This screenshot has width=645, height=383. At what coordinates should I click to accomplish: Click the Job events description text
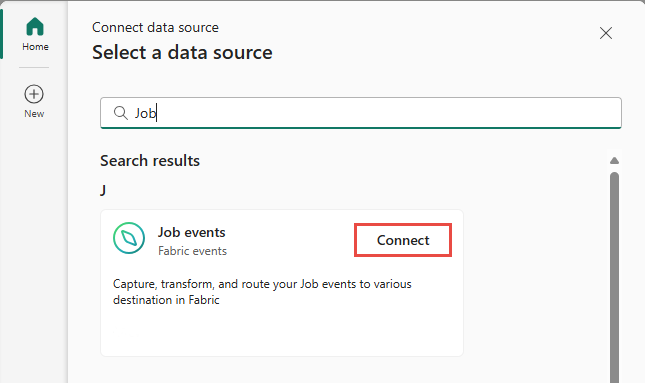point(262,292)
